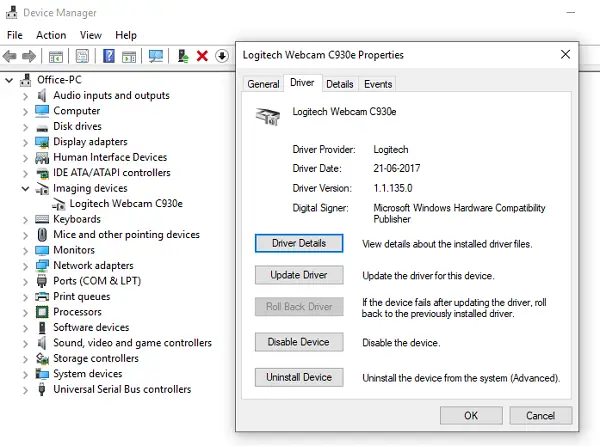Viewport: 600px width, 446px height.
Task: Open the Action menu
Action: coord(51,35)
